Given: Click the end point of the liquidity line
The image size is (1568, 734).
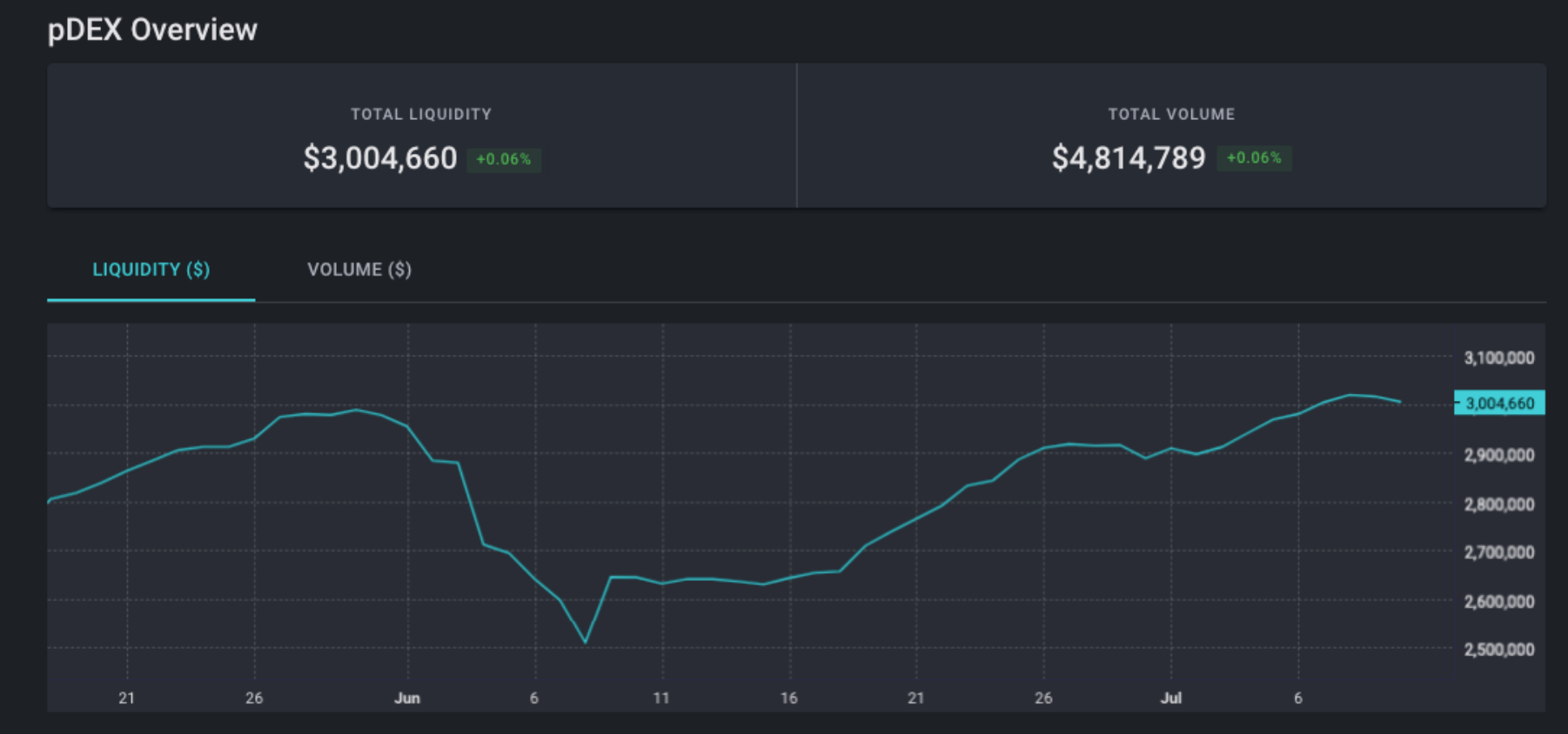Looking at the screenshot, I should click(x=1399, y=402).
